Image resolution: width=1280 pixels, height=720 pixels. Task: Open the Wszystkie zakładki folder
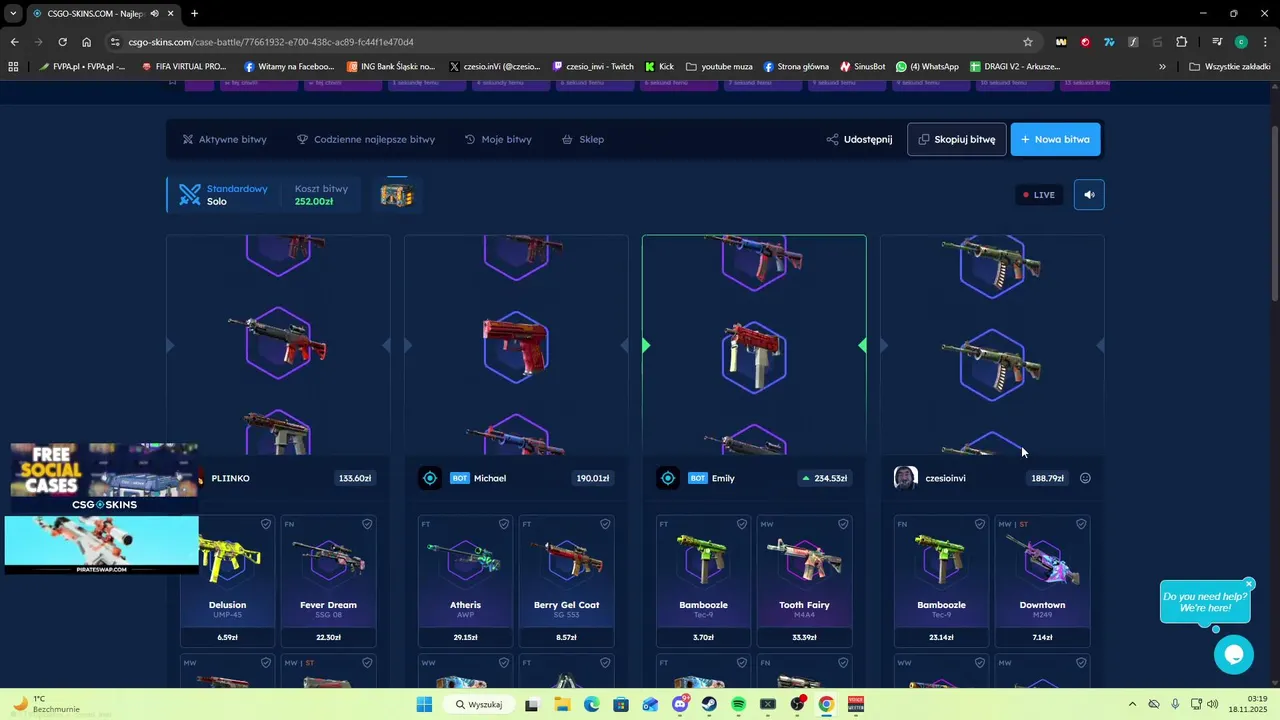(1229, 67)
